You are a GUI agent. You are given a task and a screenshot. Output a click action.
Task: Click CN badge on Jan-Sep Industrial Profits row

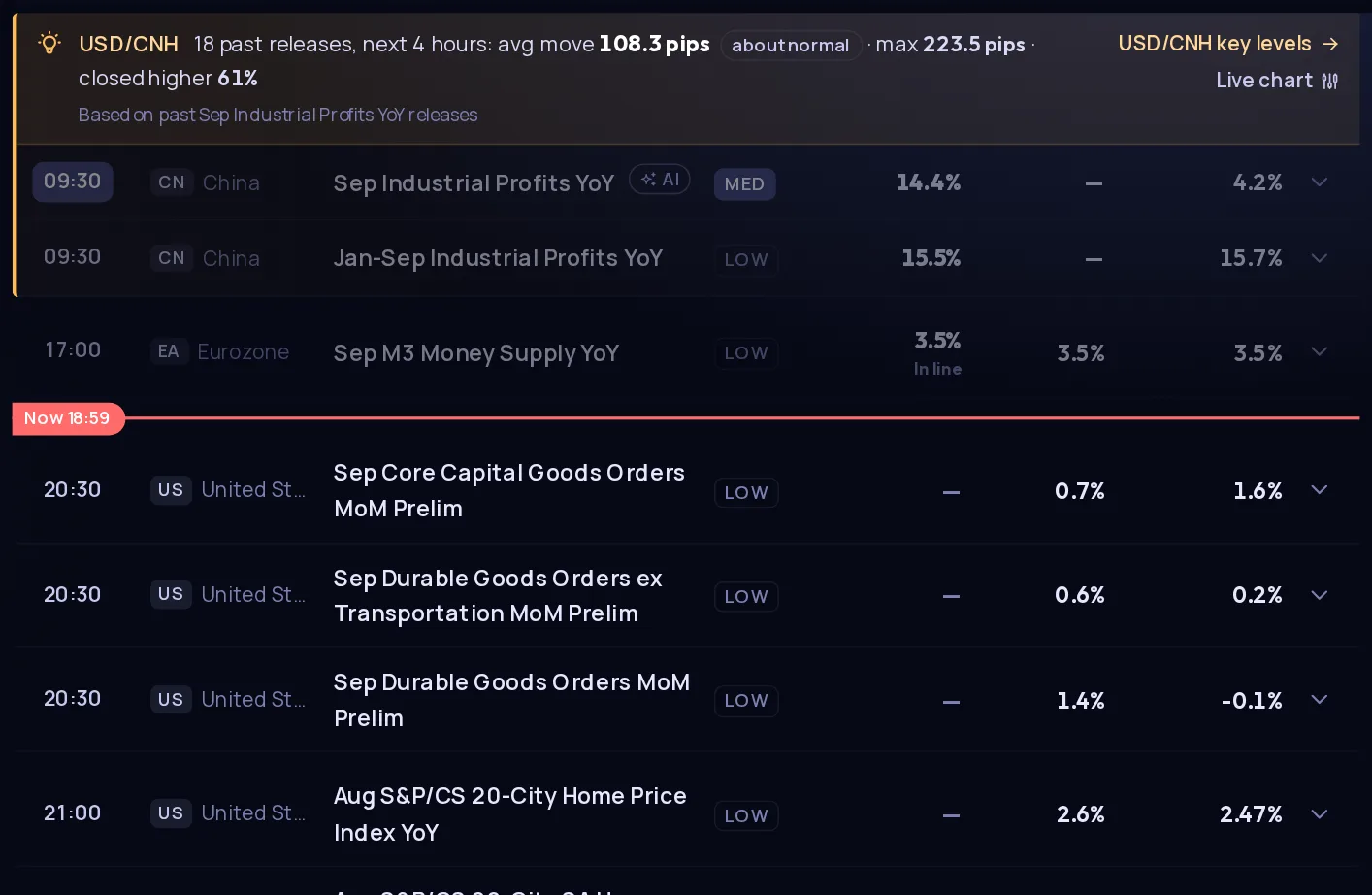[x=171, y=258]
